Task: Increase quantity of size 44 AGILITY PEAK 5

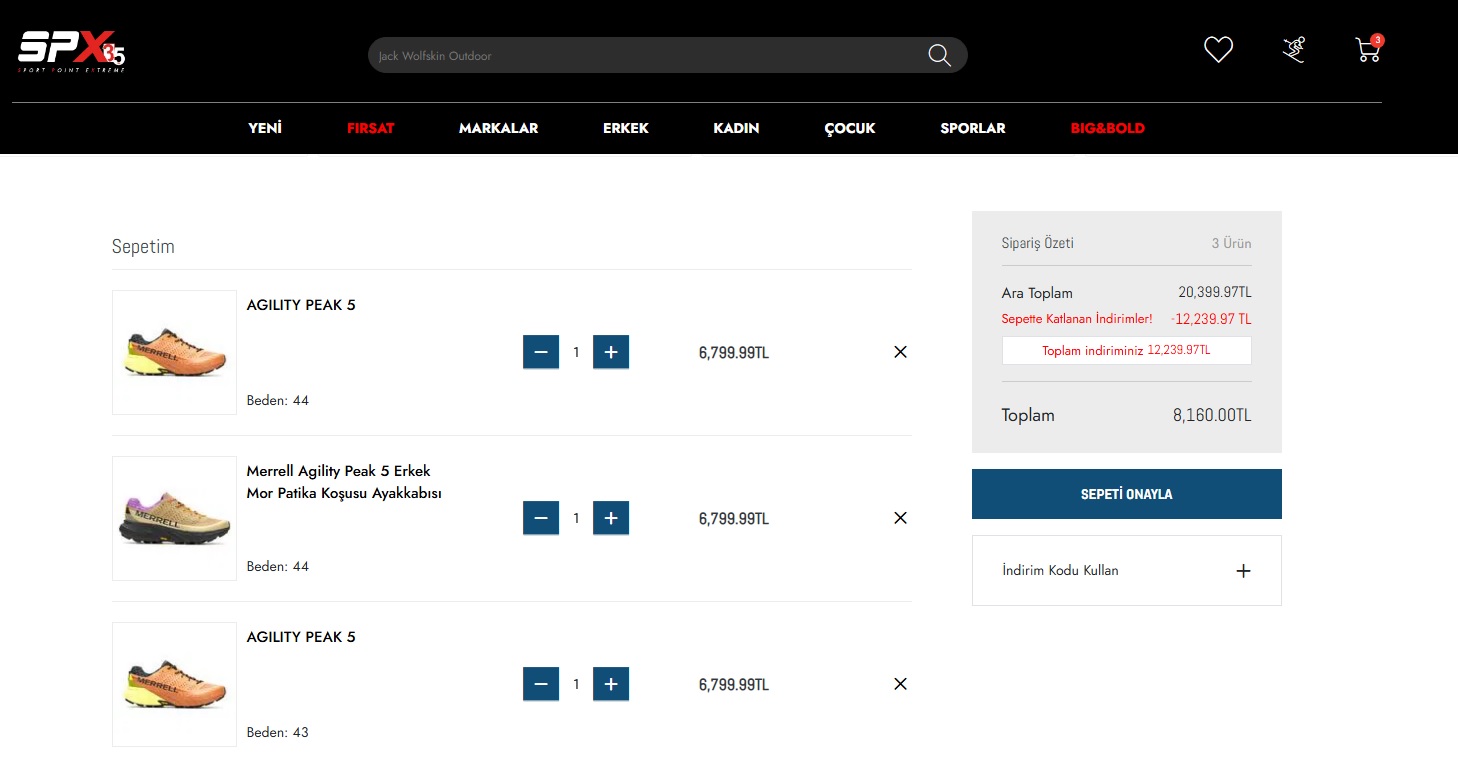Action: tap(611, 352)
